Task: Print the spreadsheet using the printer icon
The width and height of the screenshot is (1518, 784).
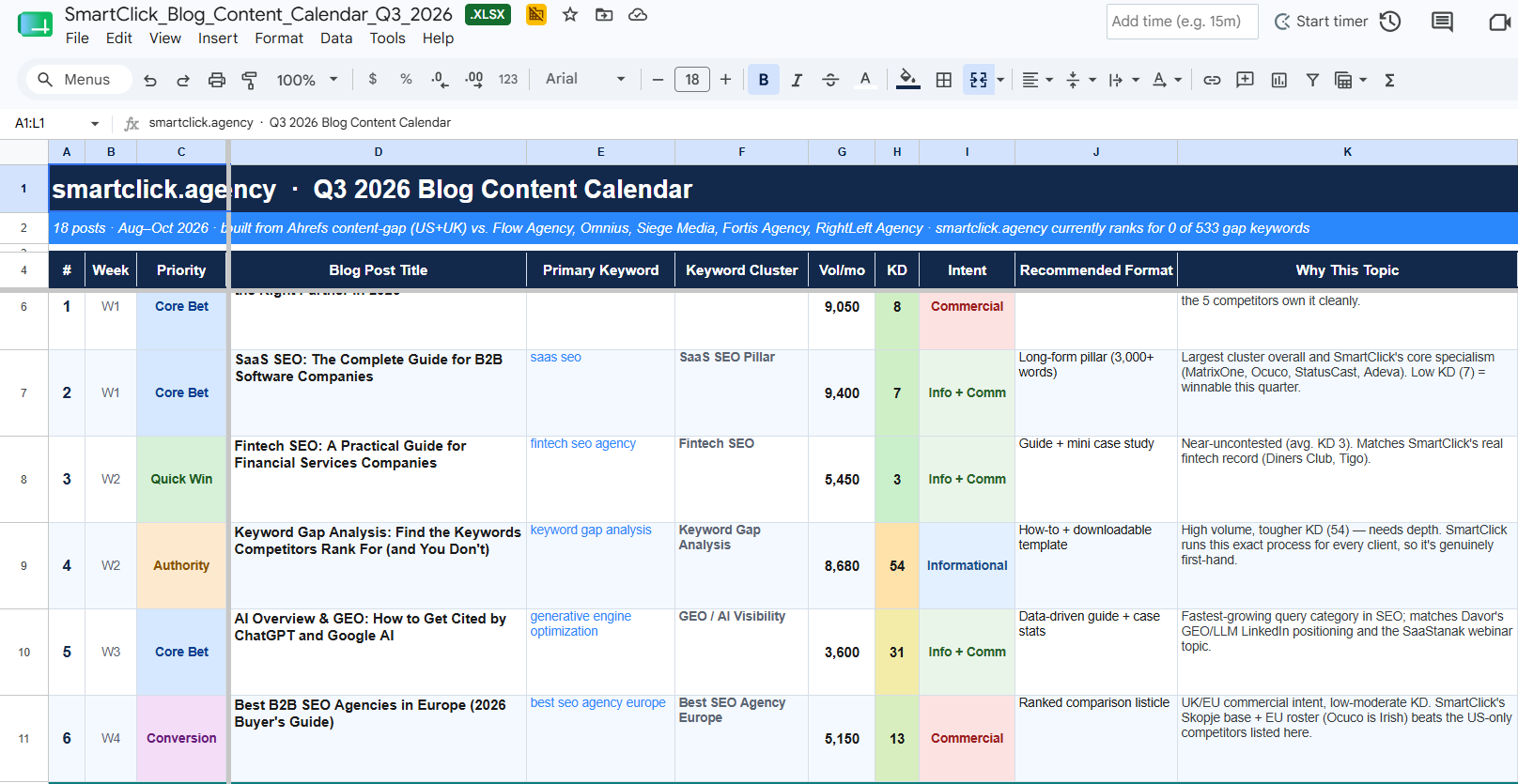Action: coord(217,80)
